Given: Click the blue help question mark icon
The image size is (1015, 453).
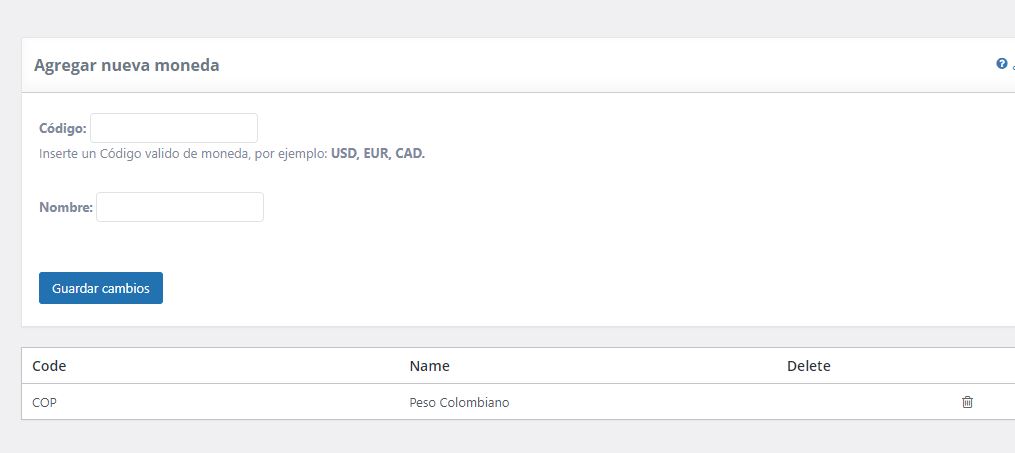Looking at the screenshot, I should [1001, 64].
